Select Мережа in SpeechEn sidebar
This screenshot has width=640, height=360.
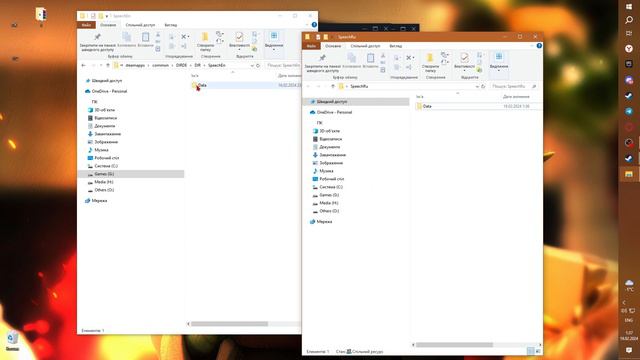coord(99,201)
